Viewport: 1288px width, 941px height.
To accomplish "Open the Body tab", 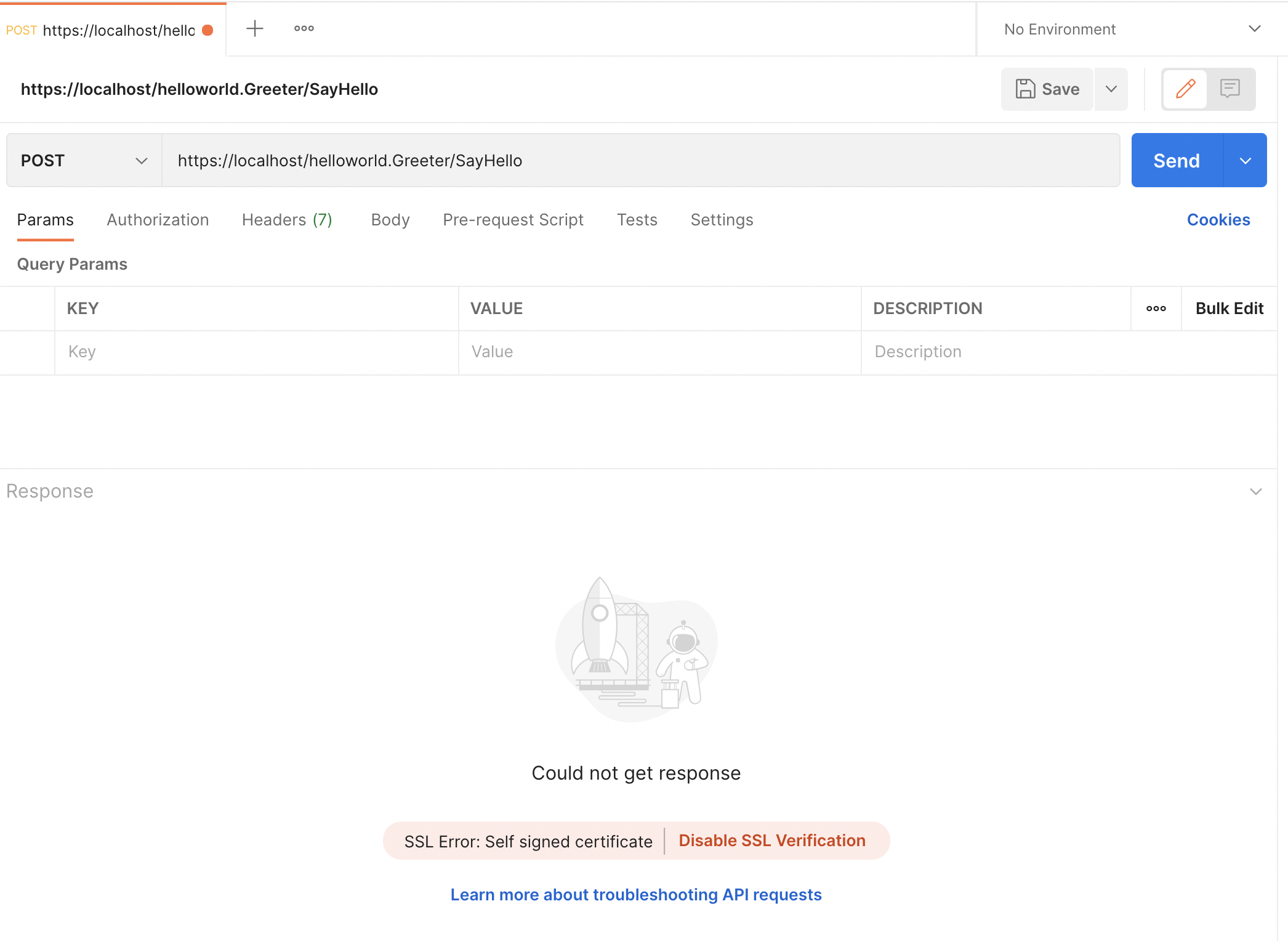I will (390, 220).
